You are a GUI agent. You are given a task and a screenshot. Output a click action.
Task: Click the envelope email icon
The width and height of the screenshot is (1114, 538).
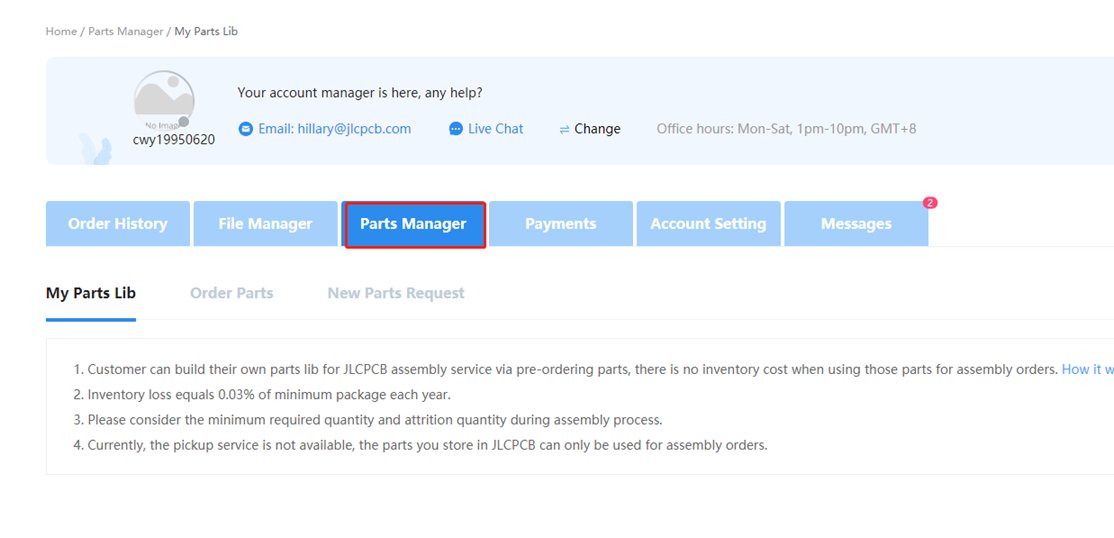246,129
